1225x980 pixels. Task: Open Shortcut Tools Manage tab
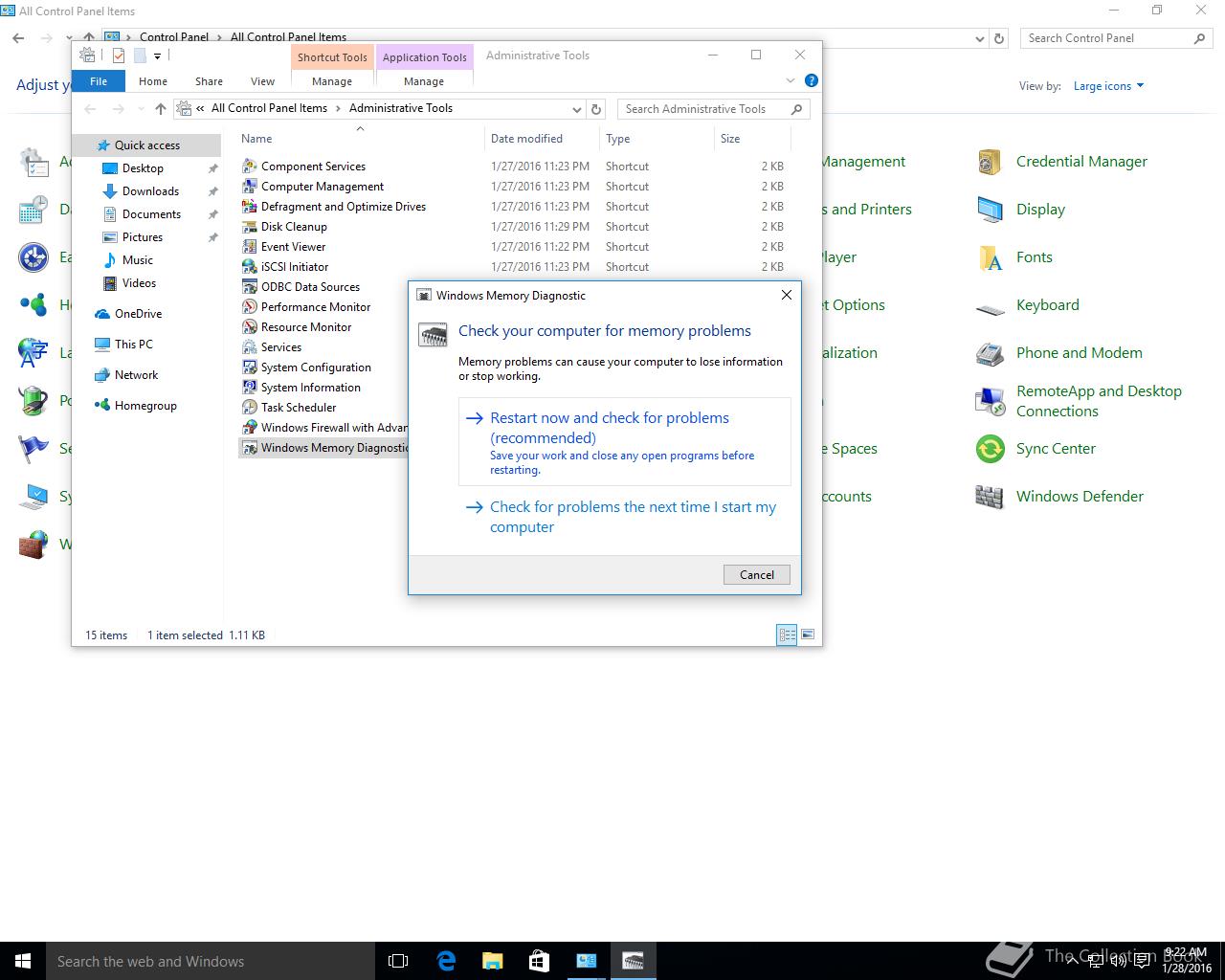tap(332, 81)
